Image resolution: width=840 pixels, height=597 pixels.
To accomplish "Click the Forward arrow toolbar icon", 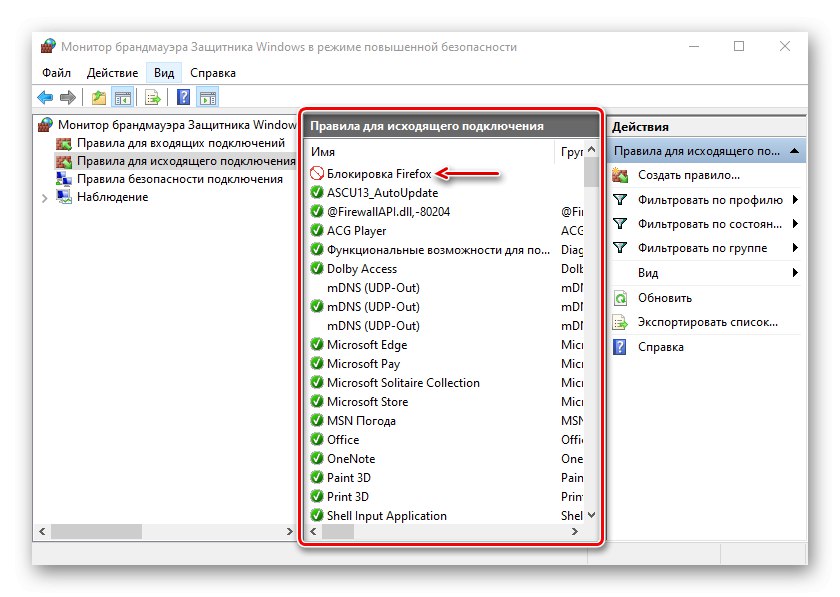I will pyautogui.click(x=68, y=98).
